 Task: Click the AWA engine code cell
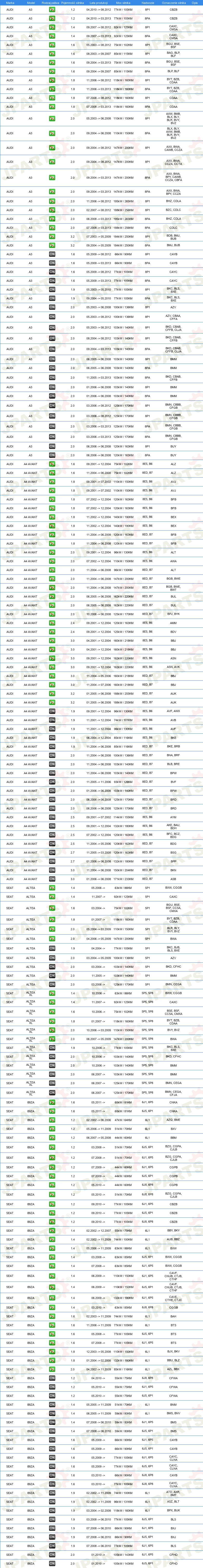174,561
